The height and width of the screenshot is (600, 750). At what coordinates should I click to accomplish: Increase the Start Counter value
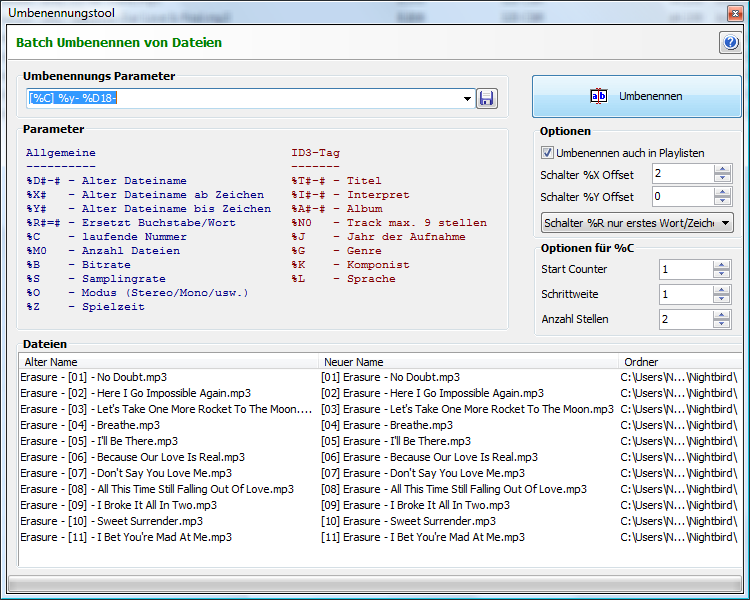click(723, 264)
